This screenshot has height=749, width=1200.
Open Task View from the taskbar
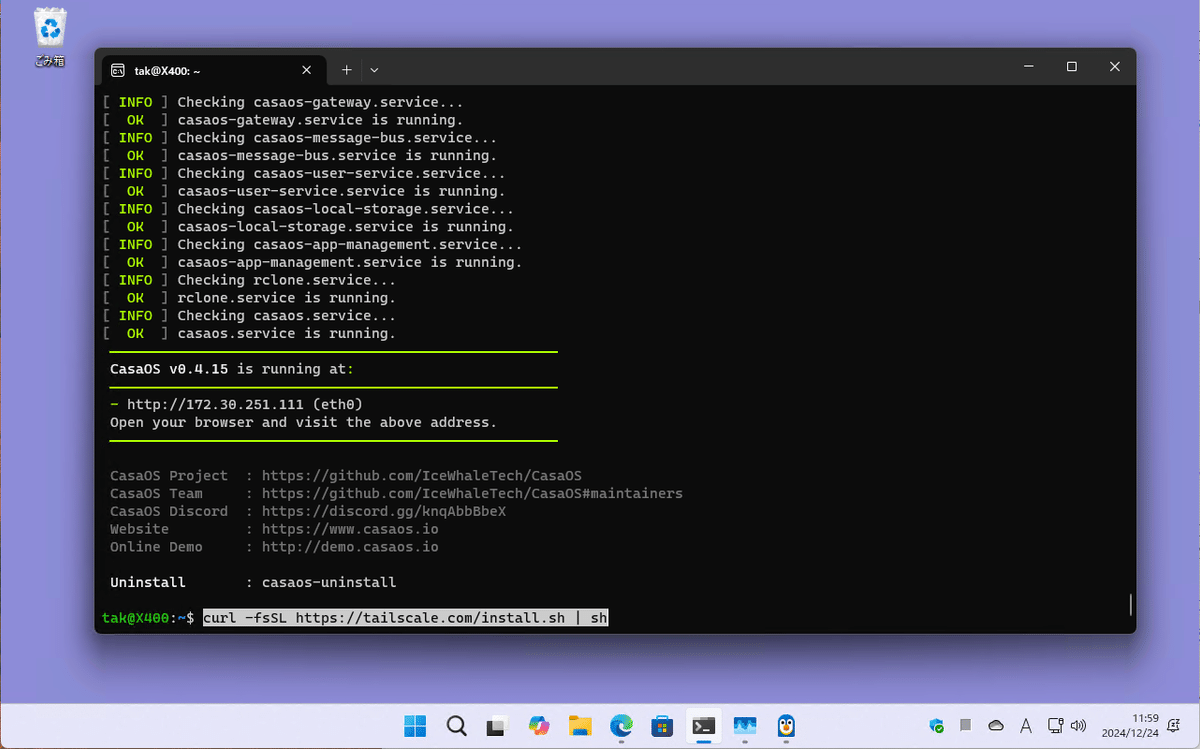(x=497, y=726)
